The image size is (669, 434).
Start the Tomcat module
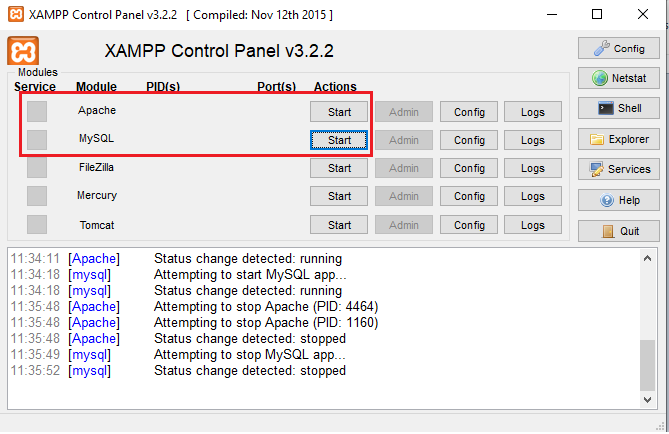[x=339, y=225]
